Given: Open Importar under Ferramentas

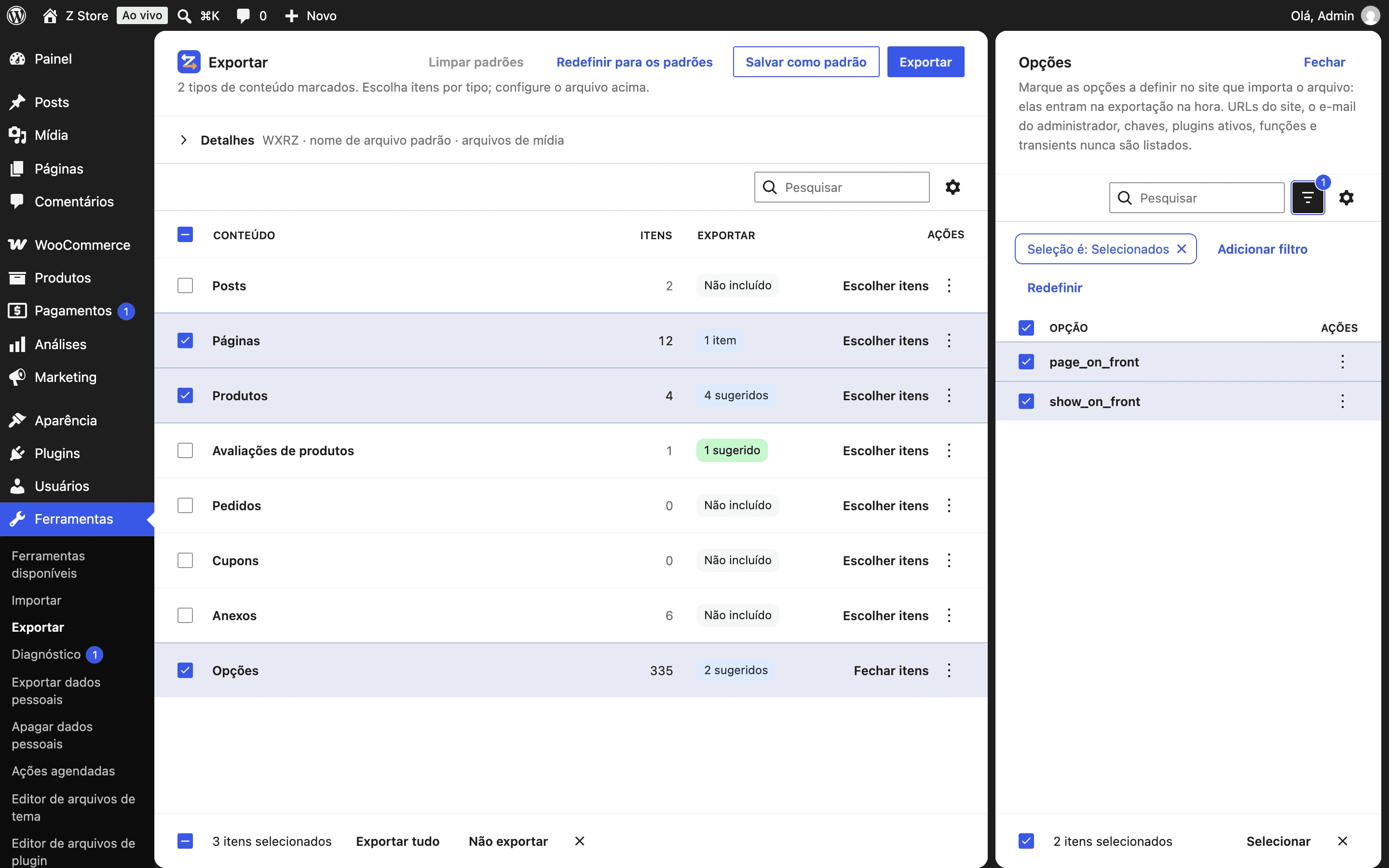Looking at the screenshot, I should click(36, 600).
